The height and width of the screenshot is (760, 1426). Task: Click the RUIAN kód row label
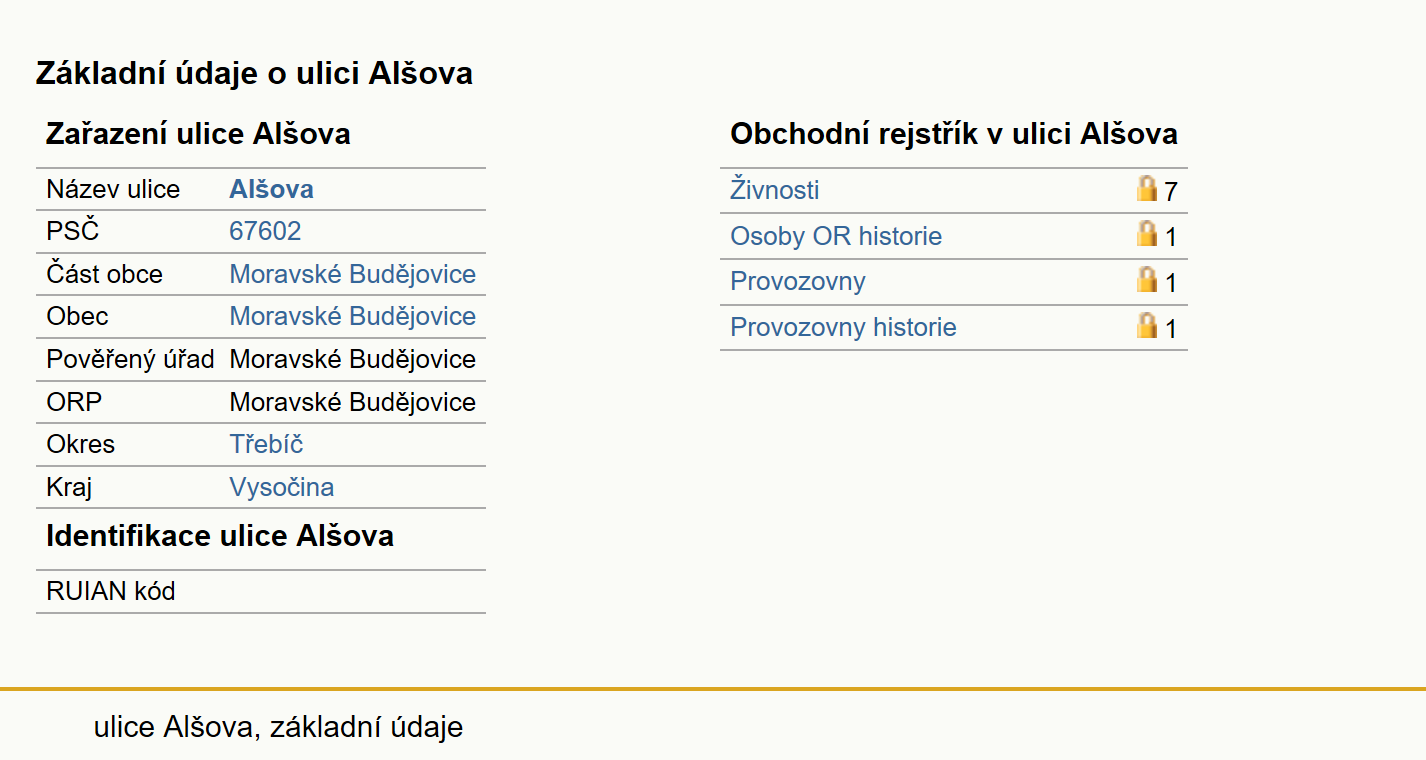click(x=111, y=591)
